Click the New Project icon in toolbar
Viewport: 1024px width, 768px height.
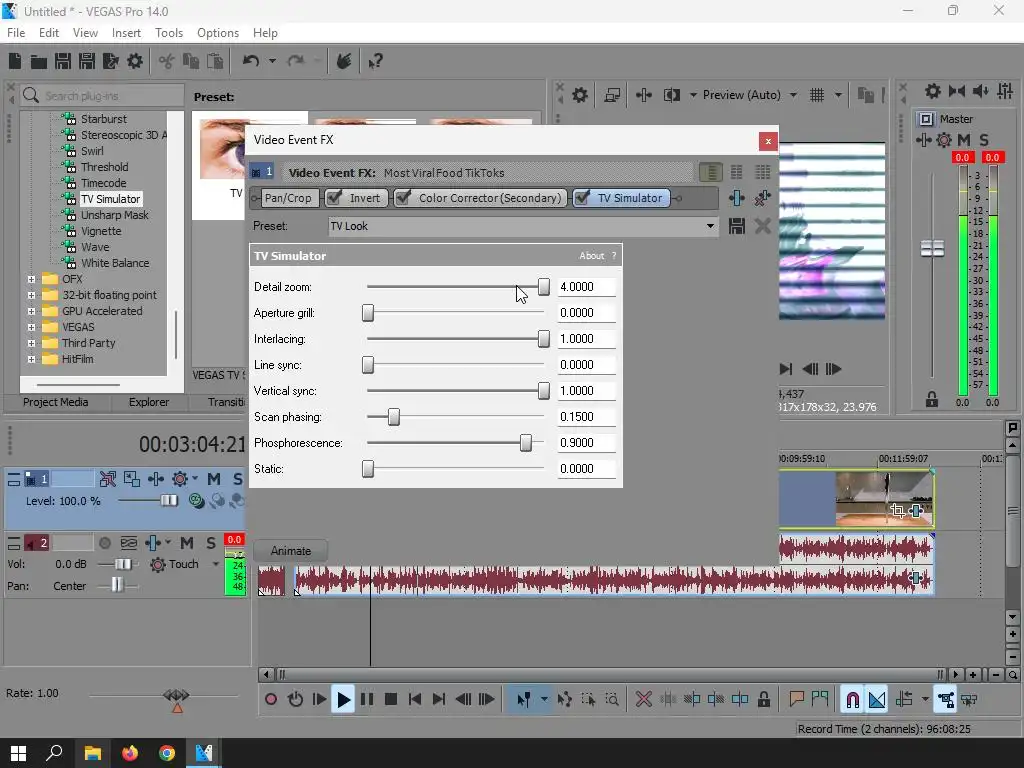(x=15, y=61)
